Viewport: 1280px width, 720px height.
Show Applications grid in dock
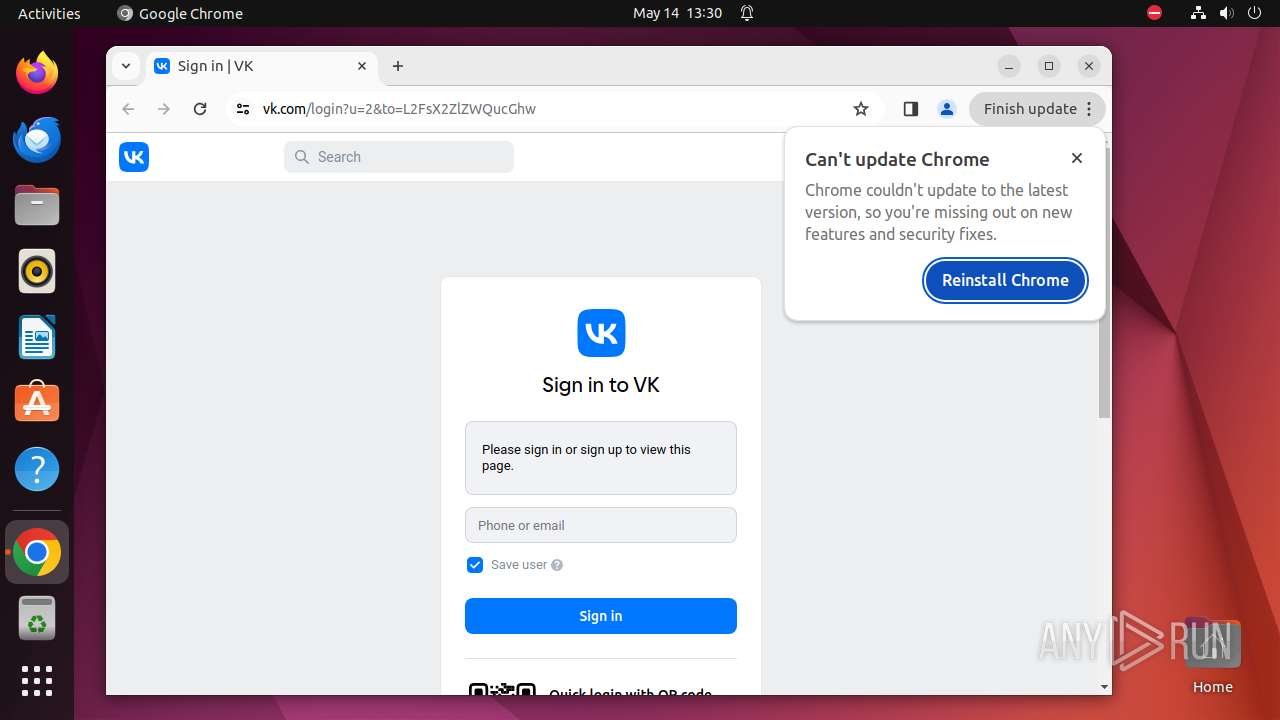click(37, 681)
